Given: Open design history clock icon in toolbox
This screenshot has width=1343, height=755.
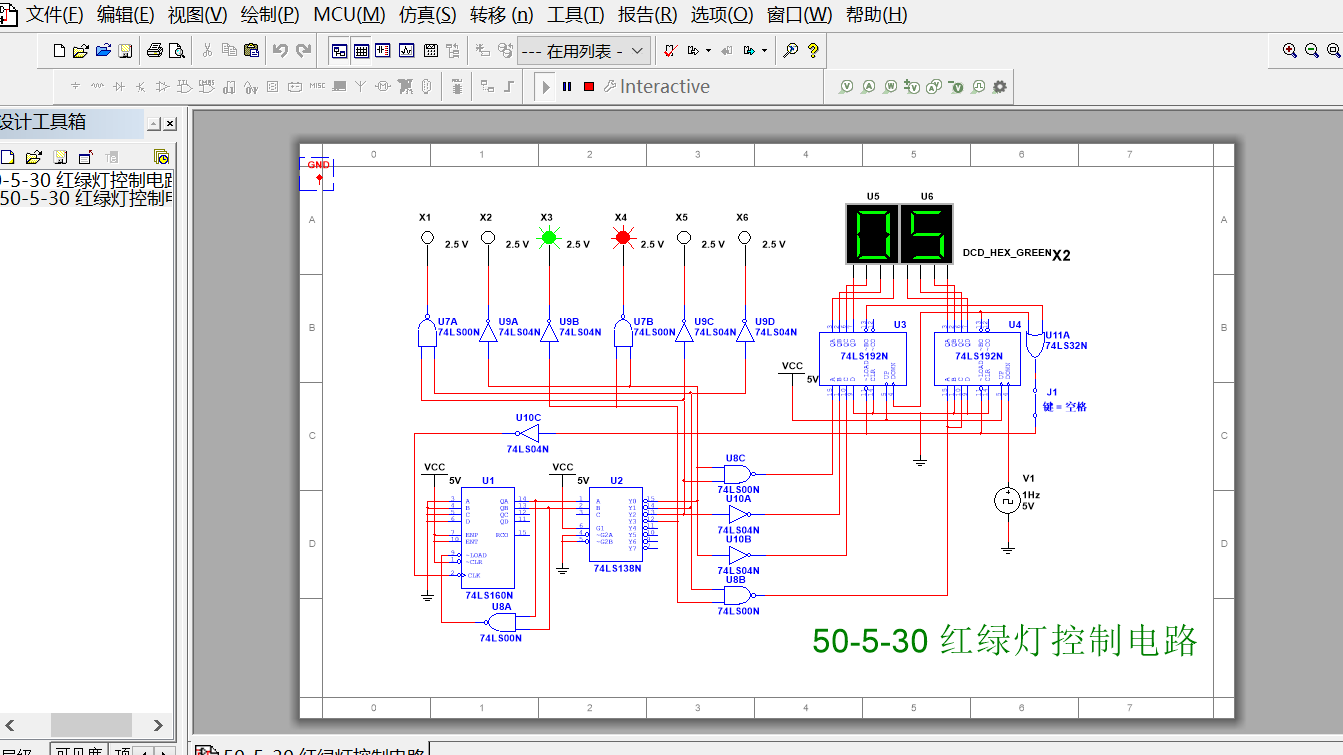Looking at the screenshot, I should [x=161, y=157].
